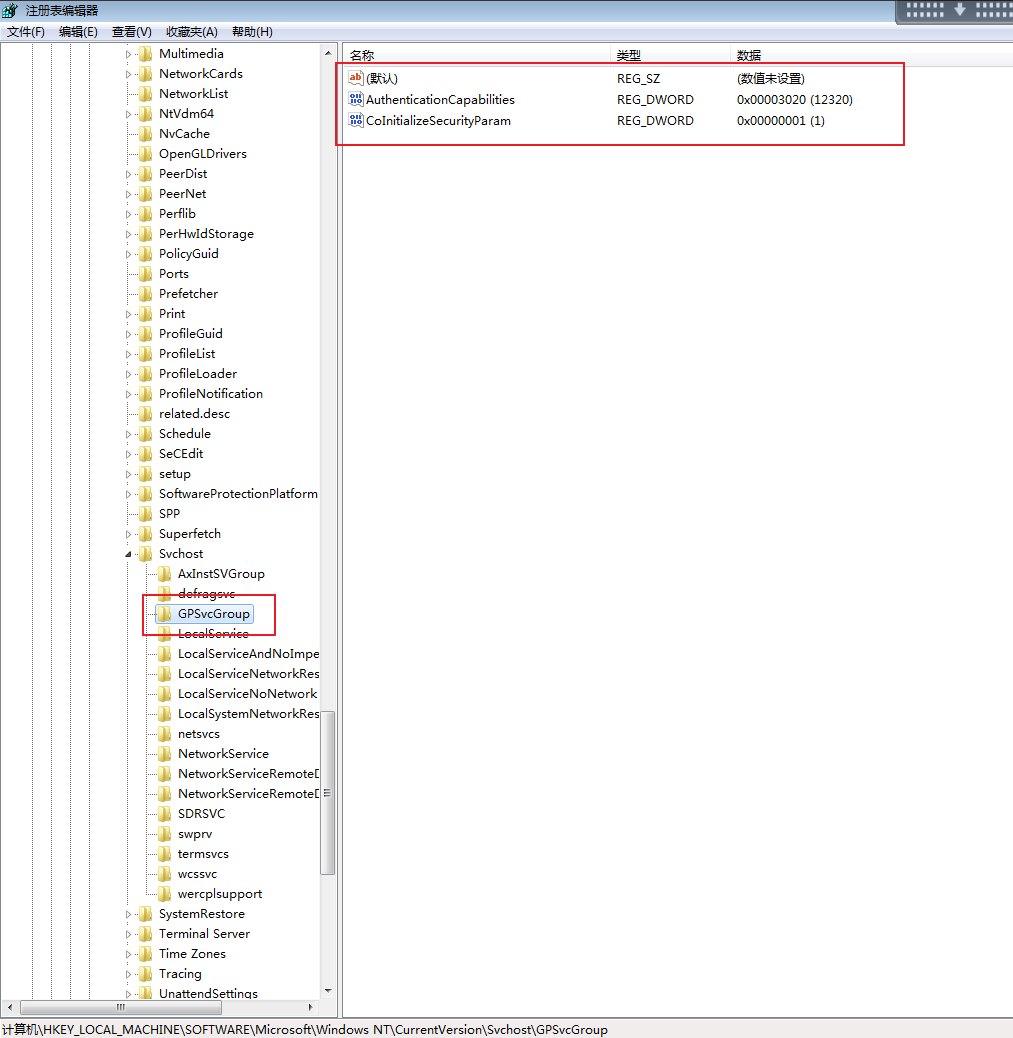Click the Superfetch folder icon
1013x1038 pixels.
coord(146,534)
